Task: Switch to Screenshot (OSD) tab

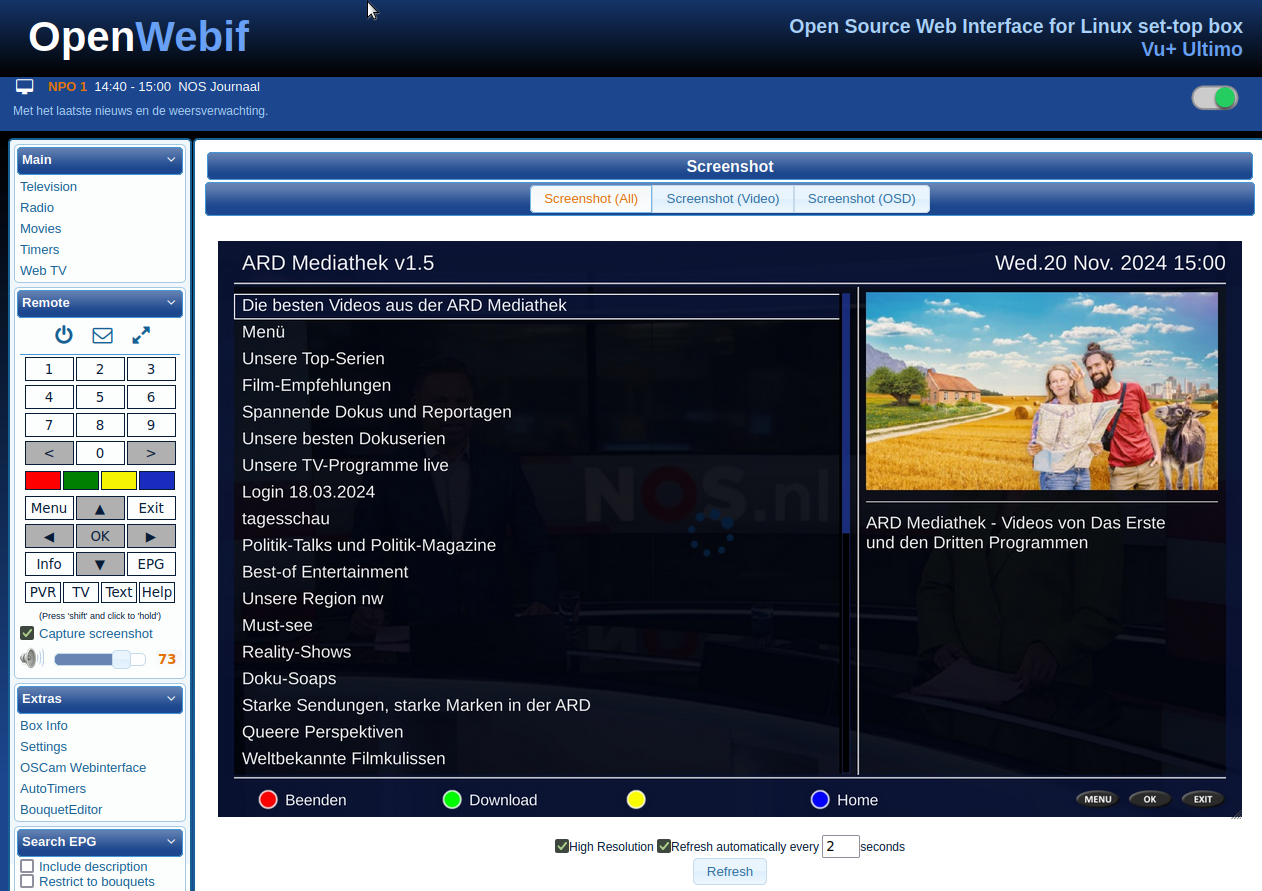Action: point(862,199)
